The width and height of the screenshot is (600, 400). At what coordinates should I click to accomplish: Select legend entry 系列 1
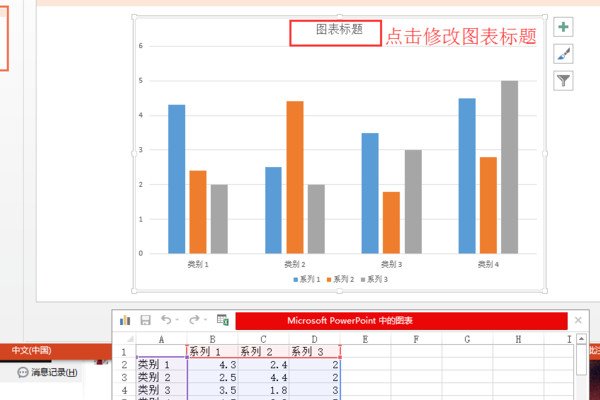[x=307, y=279]
